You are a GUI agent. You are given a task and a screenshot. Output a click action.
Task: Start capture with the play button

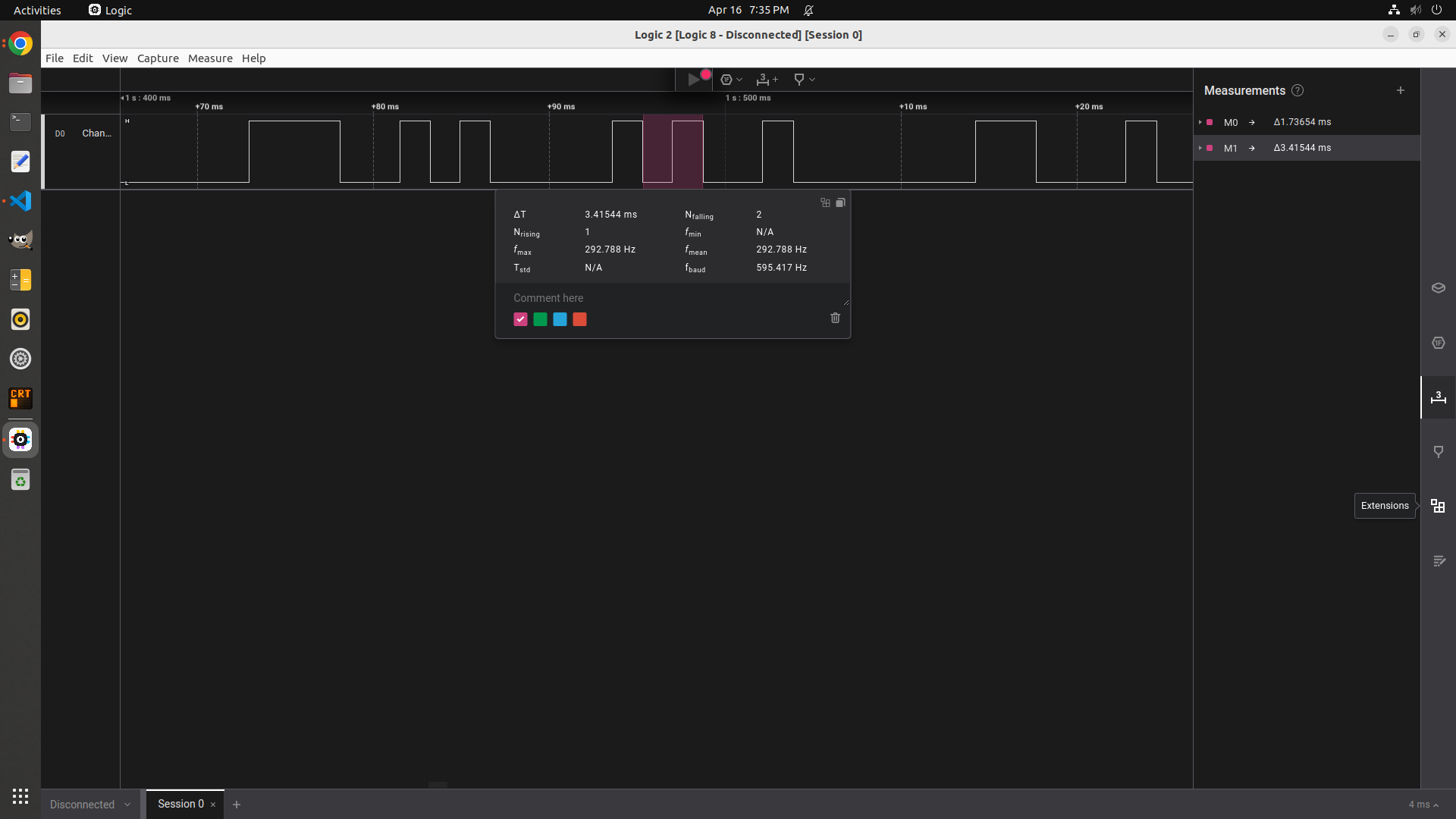(x=693, y=80)
